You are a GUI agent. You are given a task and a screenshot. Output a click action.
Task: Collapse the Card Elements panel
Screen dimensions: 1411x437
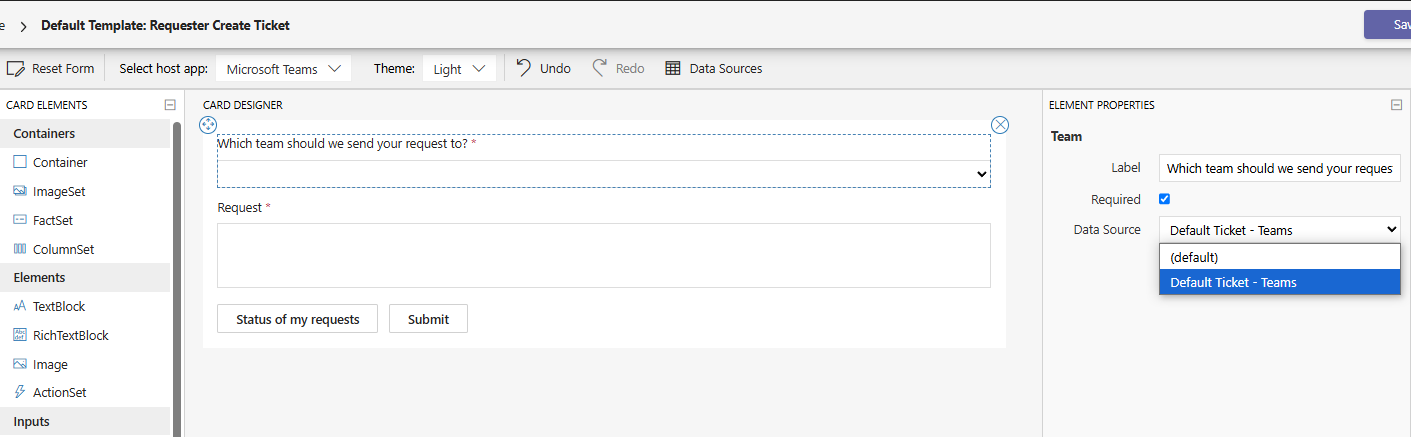pos(170,105)
